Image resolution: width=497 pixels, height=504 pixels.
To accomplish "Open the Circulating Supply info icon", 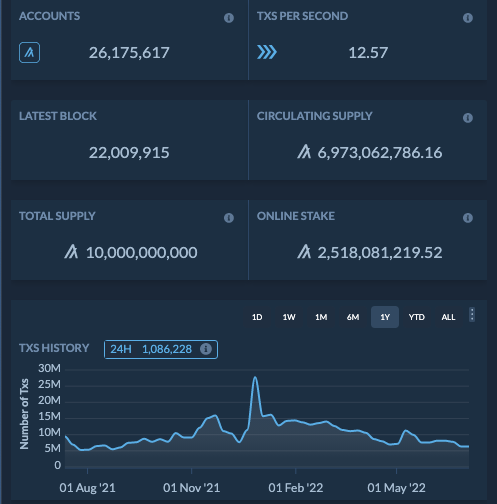I will click(x=468, y=118).
